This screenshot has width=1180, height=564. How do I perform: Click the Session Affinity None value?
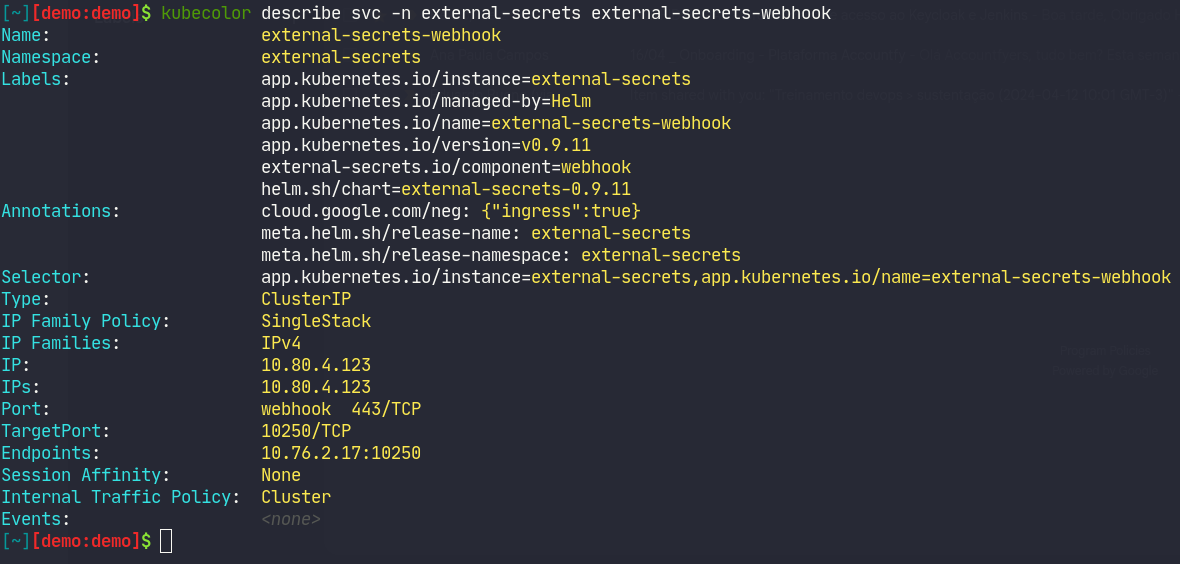281,475
